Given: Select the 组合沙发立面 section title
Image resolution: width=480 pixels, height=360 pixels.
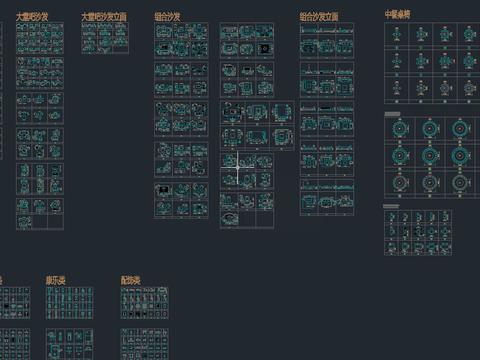Looking at the screenshot, I should point(319,17).
